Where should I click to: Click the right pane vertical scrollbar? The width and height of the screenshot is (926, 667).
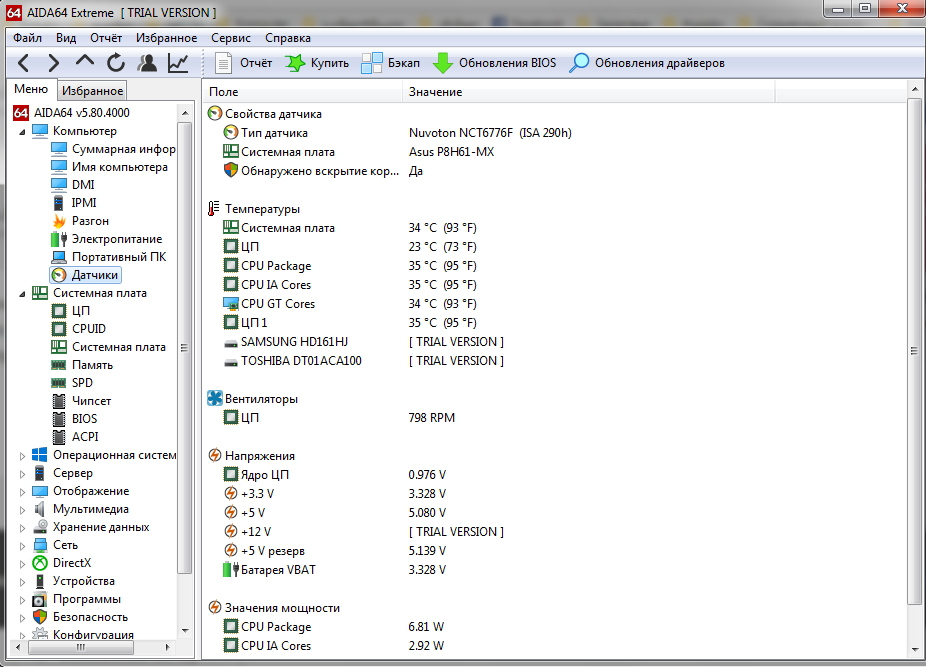pos(913,350)
